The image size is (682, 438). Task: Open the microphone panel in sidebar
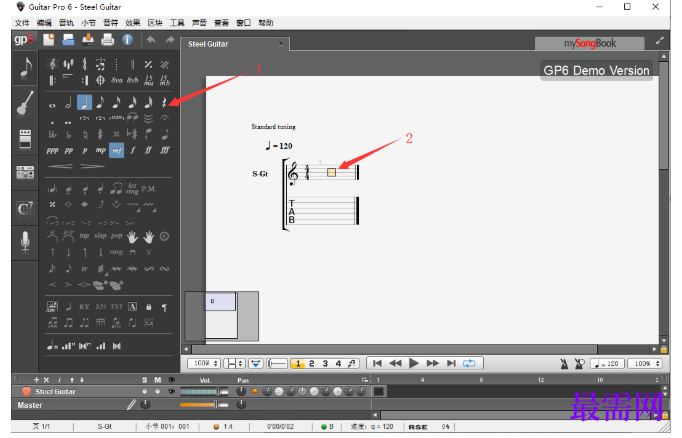(25, 242)
